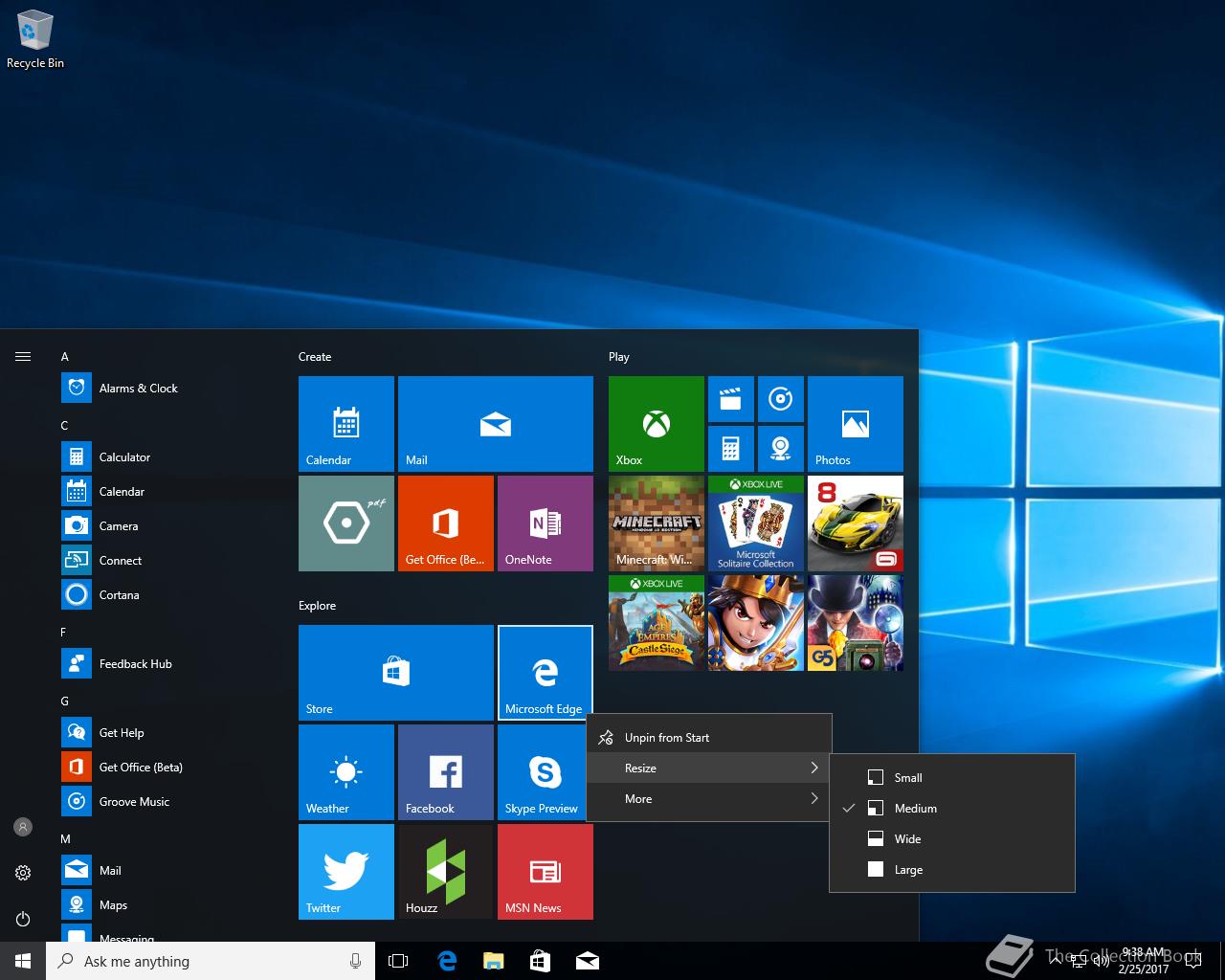This screenshot has width=1225, height=980.
Task: Open Get Office (Beta) in app list
Action: pos(170,768)
